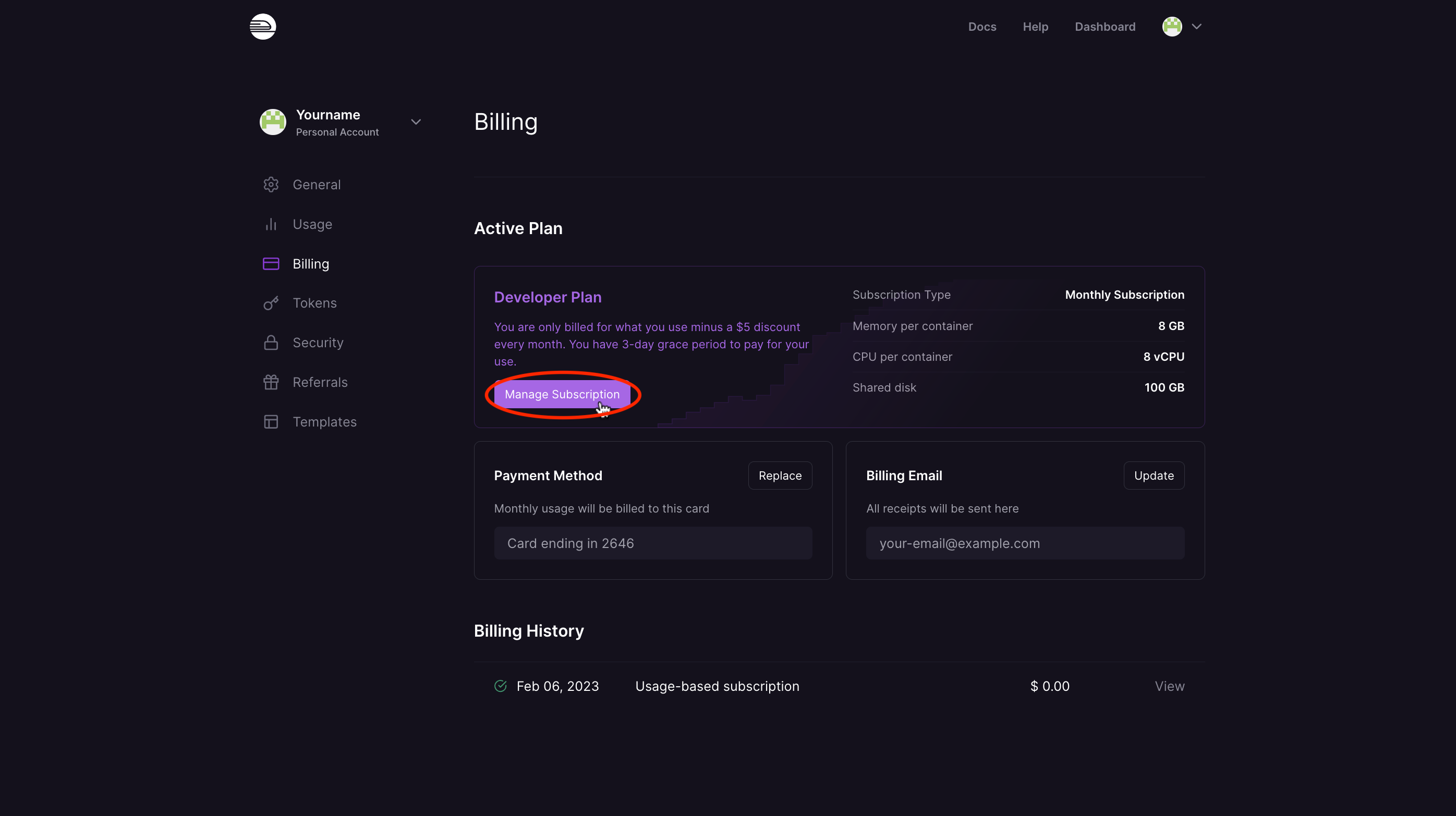This screenshot has width=1456, height=816.
Task: Click the Referrals gift icon
Action: click(x=271, y=382)
